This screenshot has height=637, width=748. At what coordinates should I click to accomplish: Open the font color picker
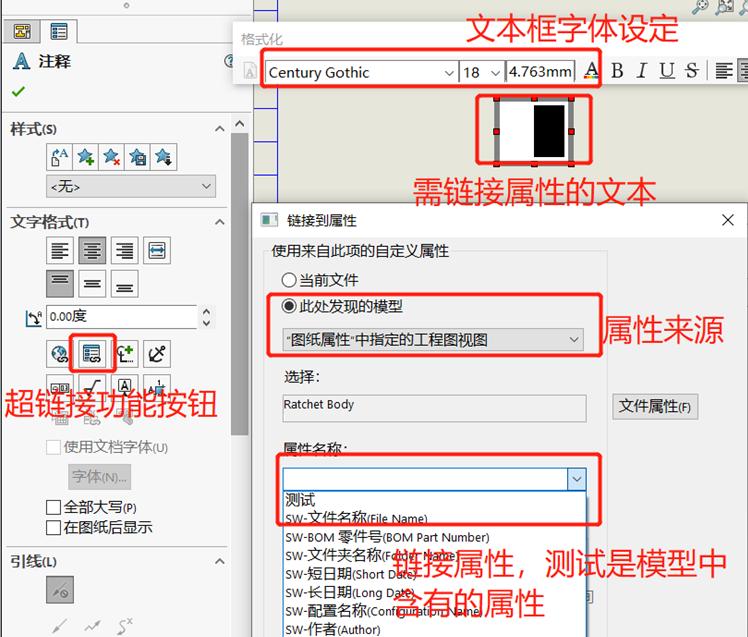[x=592, y=72]
